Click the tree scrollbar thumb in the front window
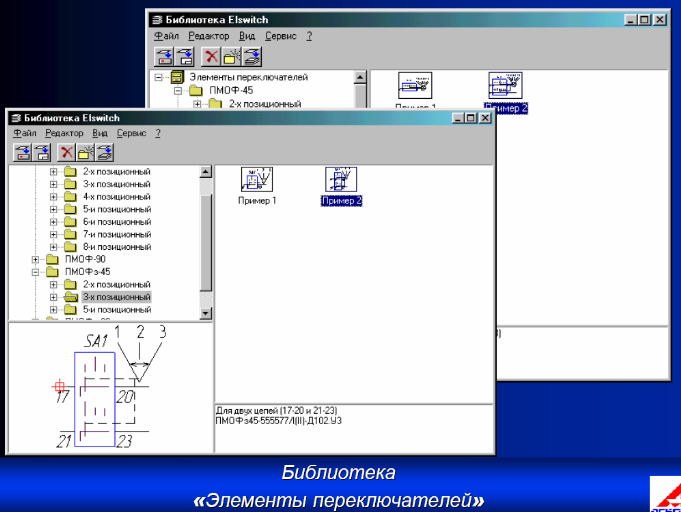This screenshot has width=681, height=512. click(205, 243)
